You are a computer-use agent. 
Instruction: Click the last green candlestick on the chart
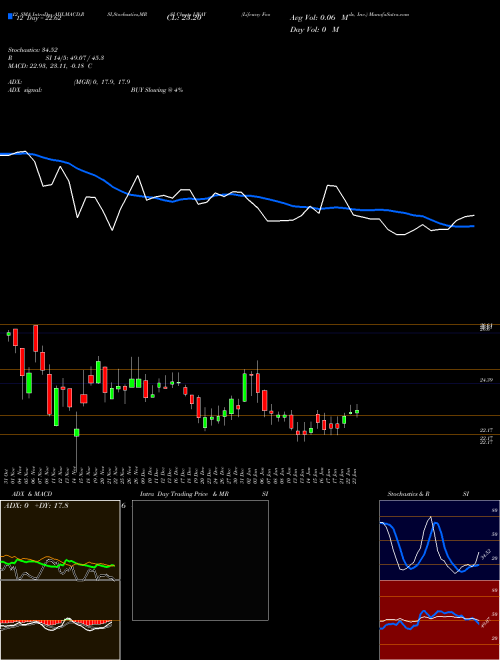(x=357, y=411)
